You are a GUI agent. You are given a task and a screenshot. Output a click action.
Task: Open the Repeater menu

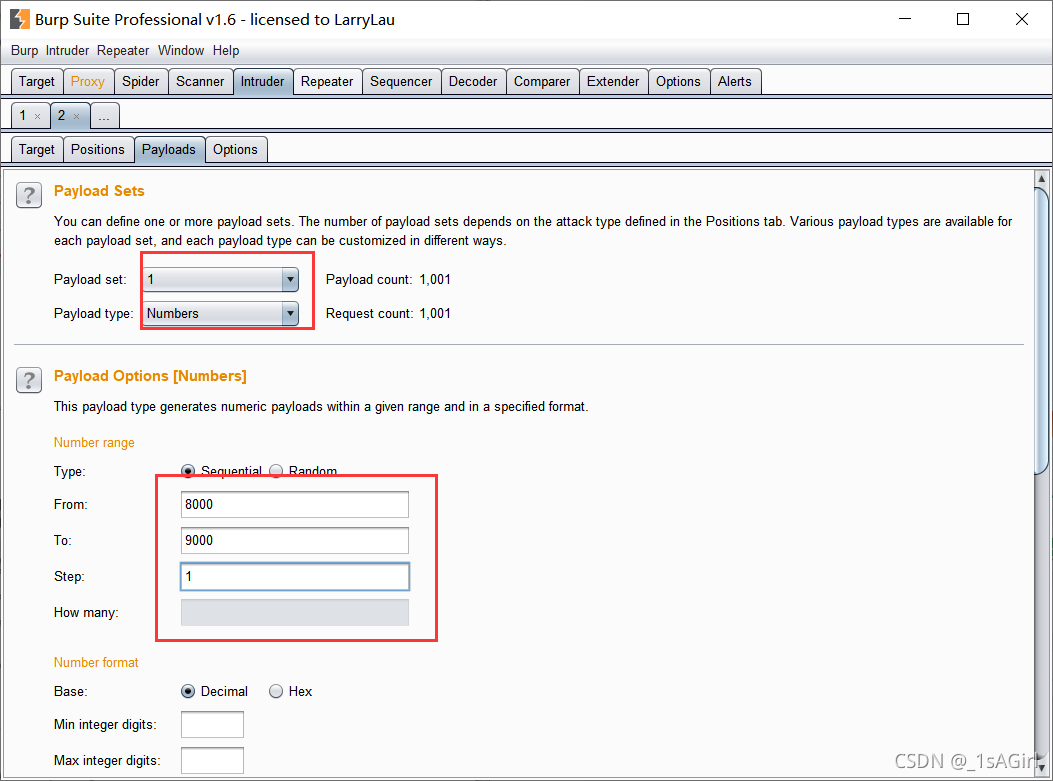pyautogui.click(x=123, y=50)
